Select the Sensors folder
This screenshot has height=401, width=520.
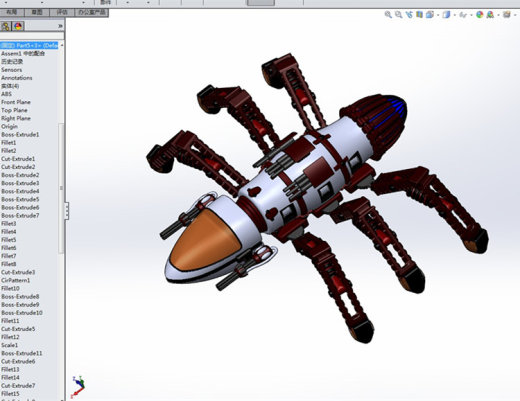tap(12, 70)
